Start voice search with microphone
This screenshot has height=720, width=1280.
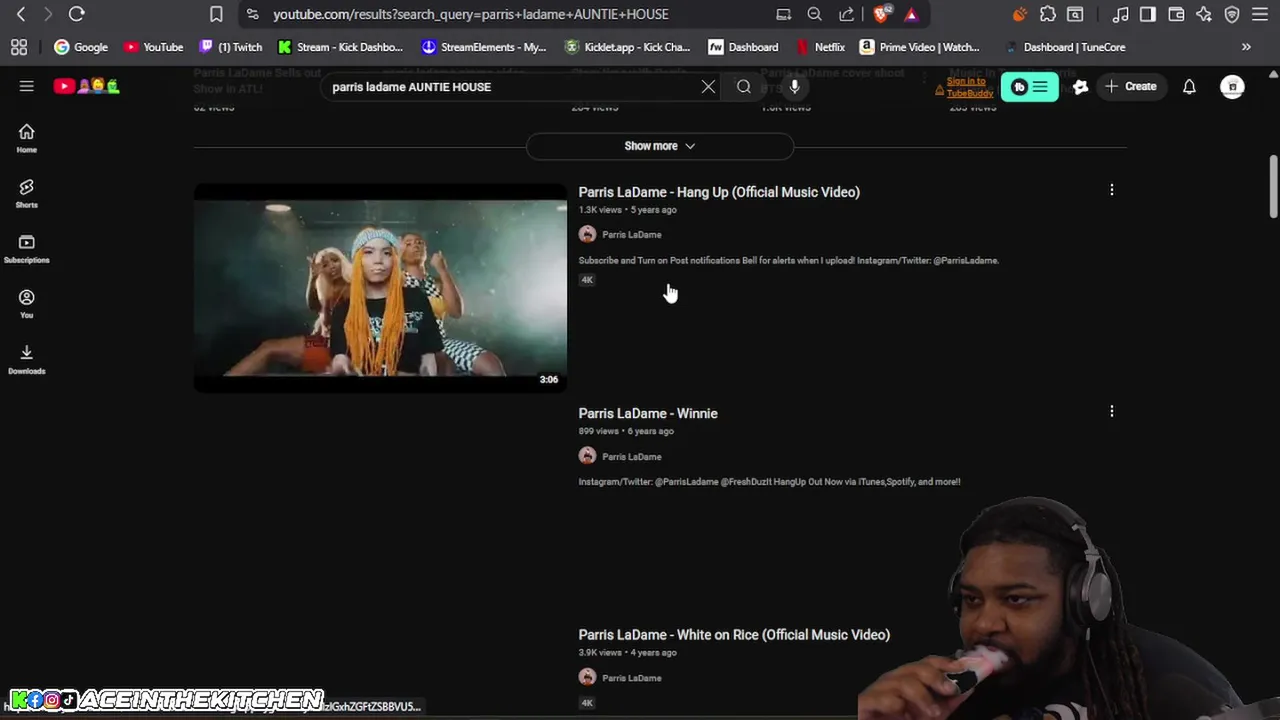[x=794, y=87]
